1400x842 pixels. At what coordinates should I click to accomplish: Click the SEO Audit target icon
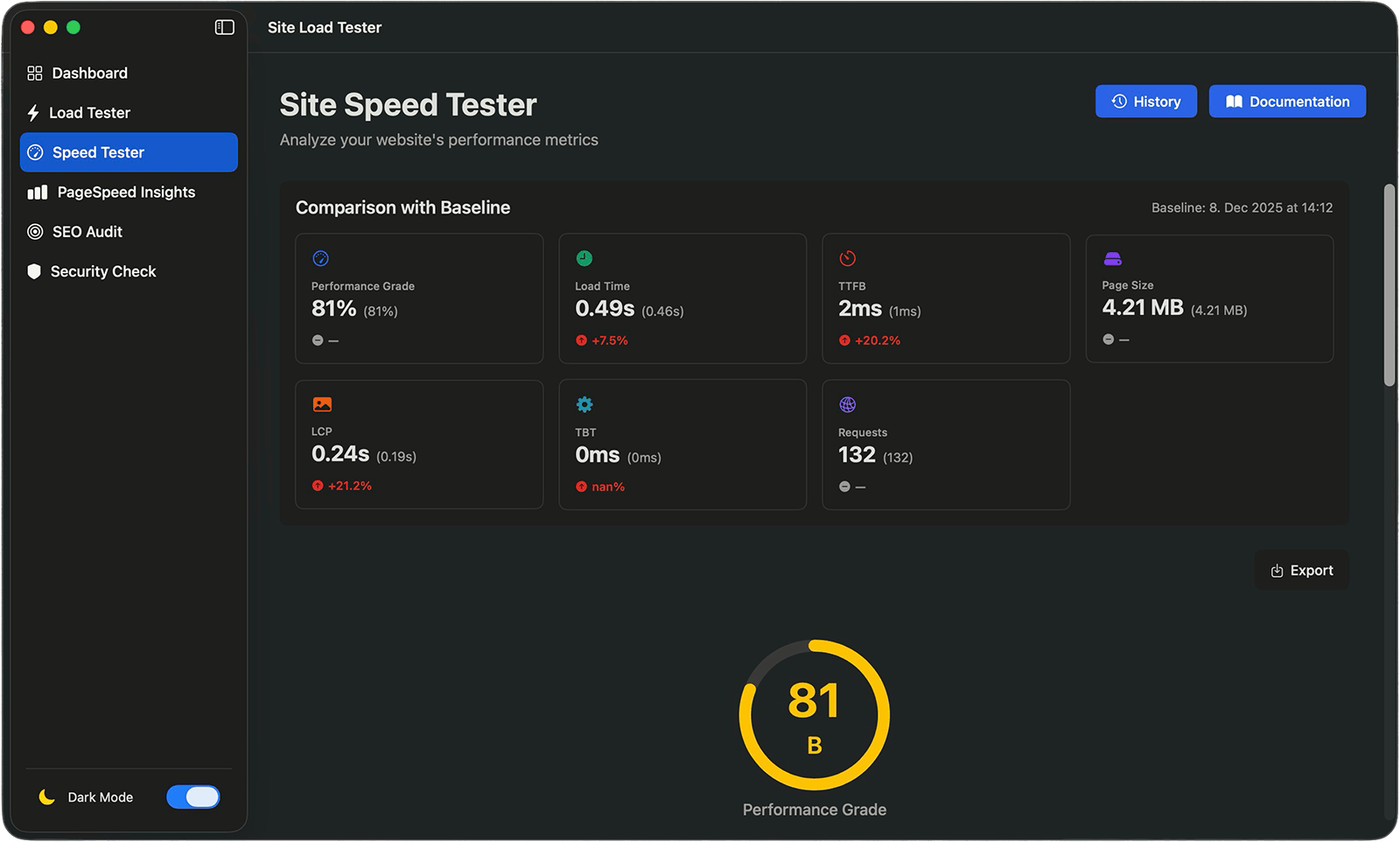coord(34,231)
